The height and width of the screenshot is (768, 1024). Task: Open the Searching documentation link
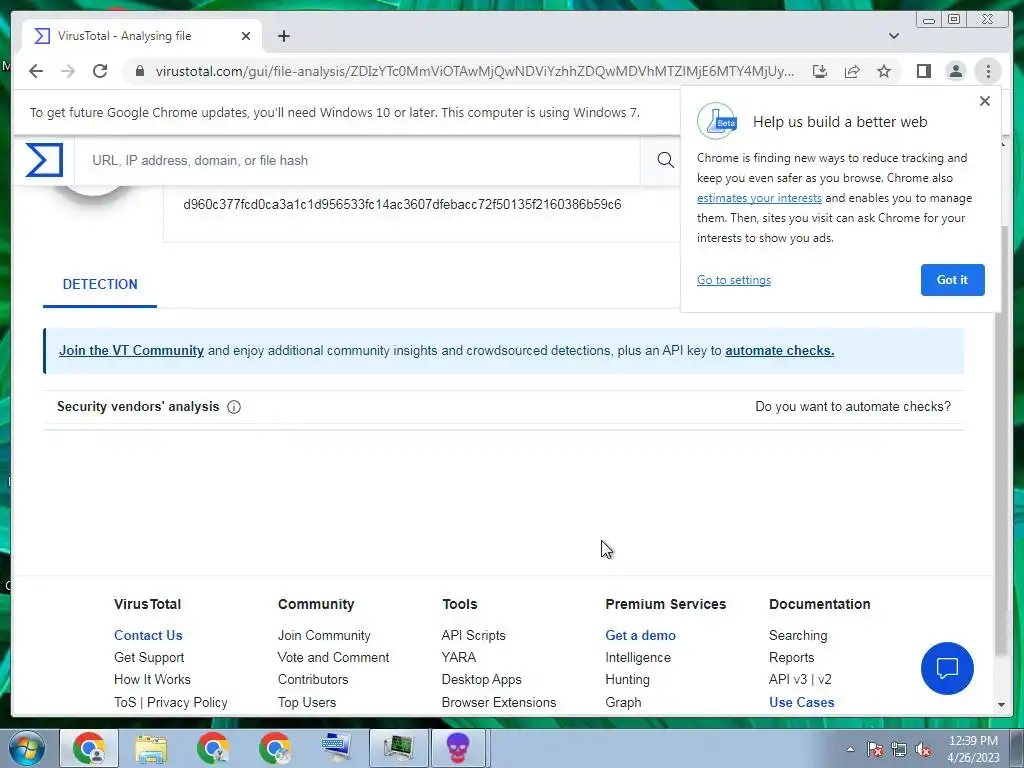point(798,635)
